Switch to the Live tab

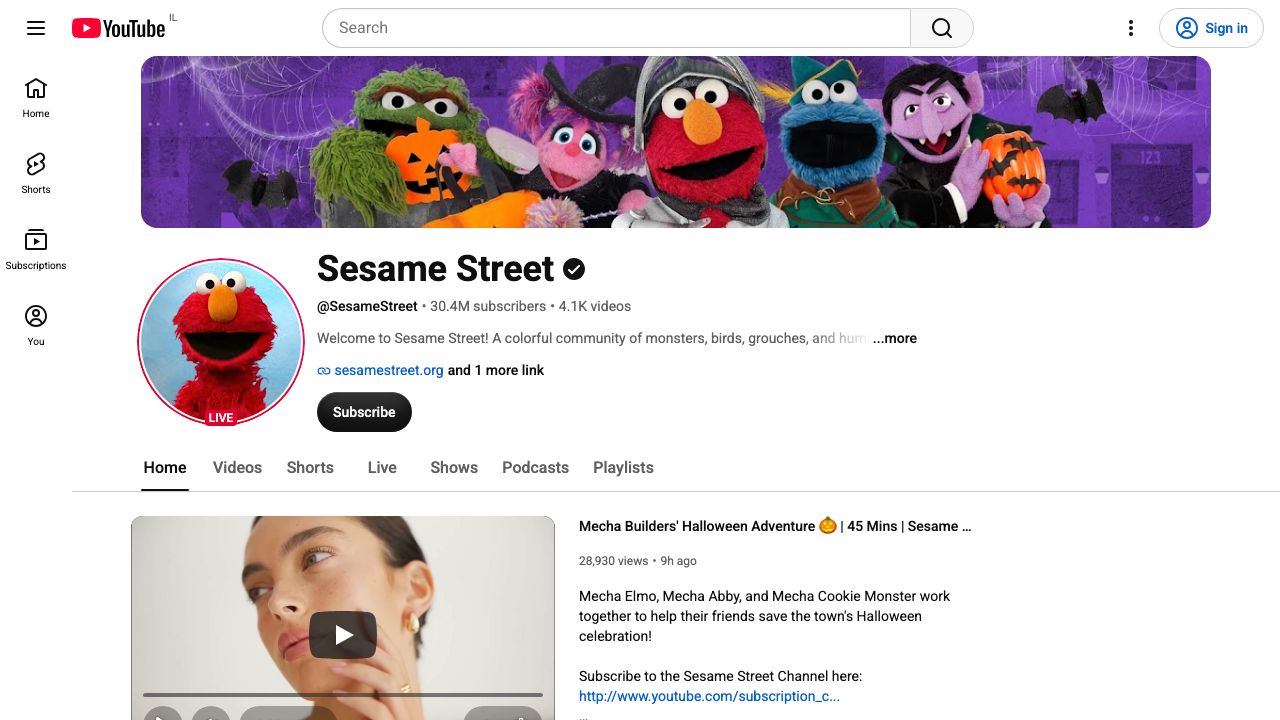382,467
